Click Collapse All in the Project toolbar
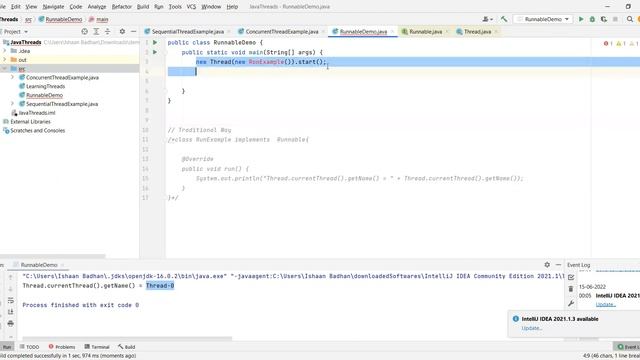The image size is (640, 360). click(107, 31)
